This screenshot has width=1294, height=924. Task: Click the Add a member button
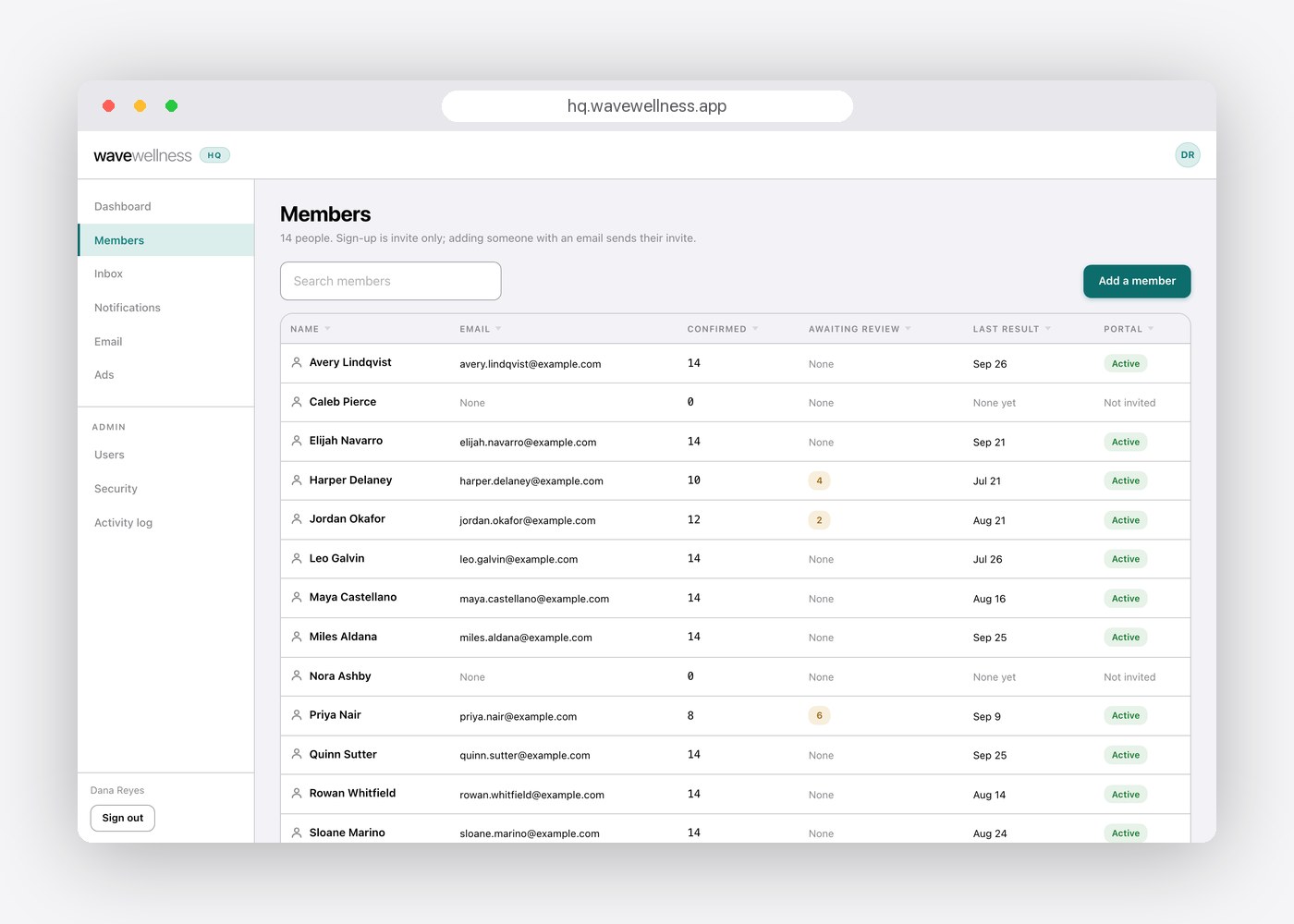click(1137, 281)
